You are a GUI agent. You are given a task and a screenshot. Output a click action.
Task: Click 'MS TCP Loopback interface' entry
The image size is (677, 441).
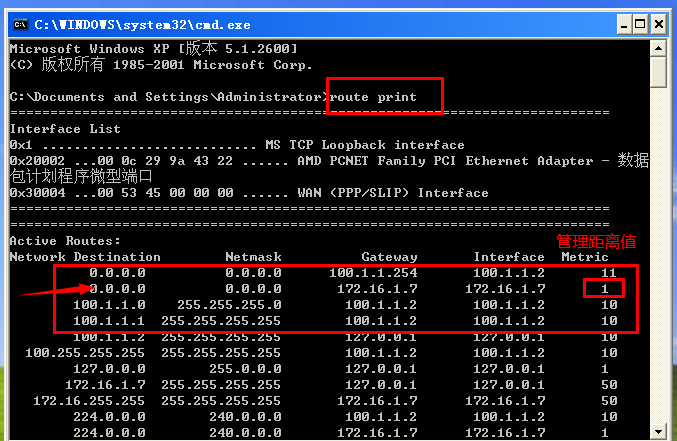tap(365, 145)
